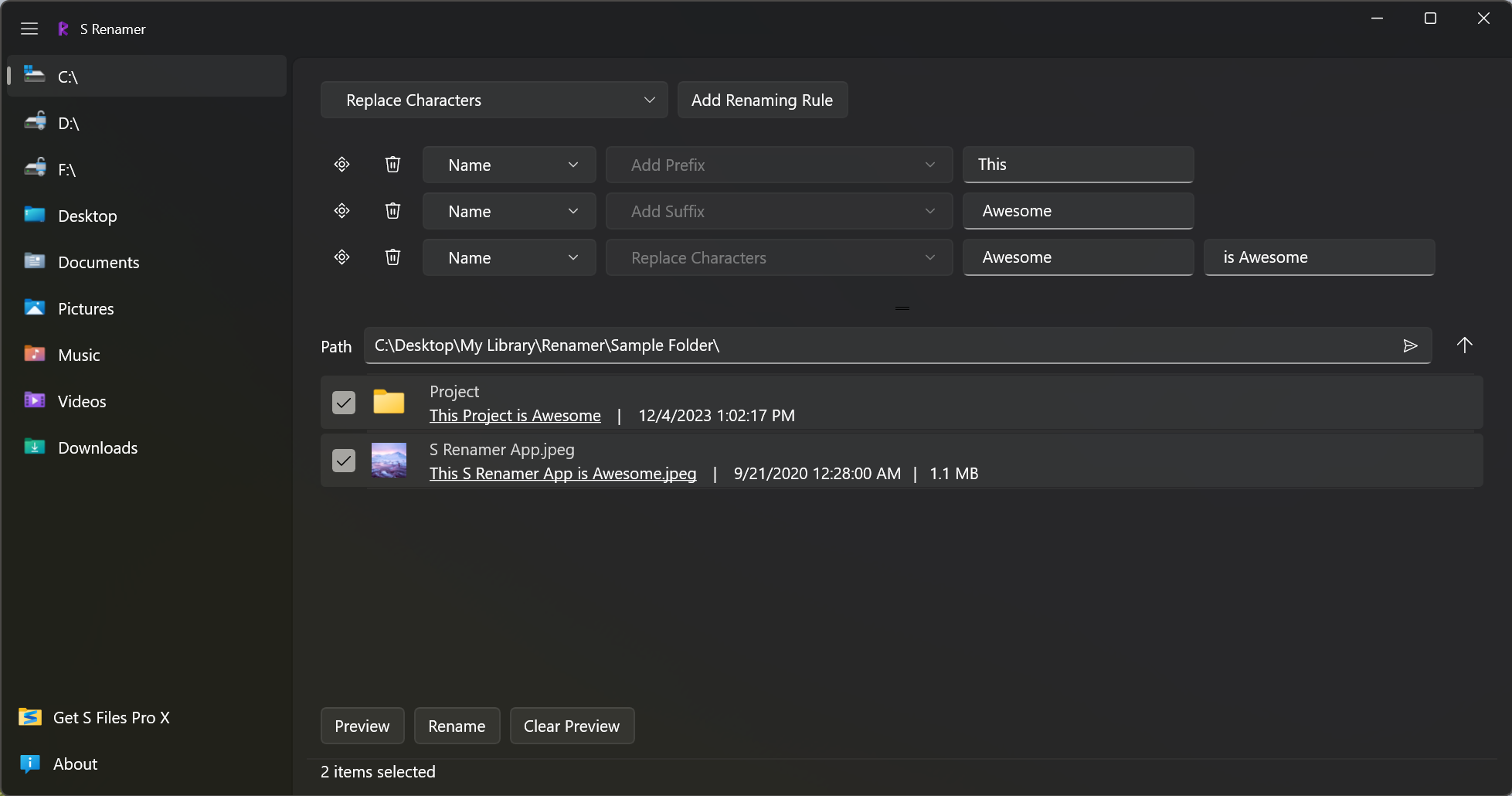
Task: Click the date 9/21/2020 12:28:00 AM
Action: point(817,473)
